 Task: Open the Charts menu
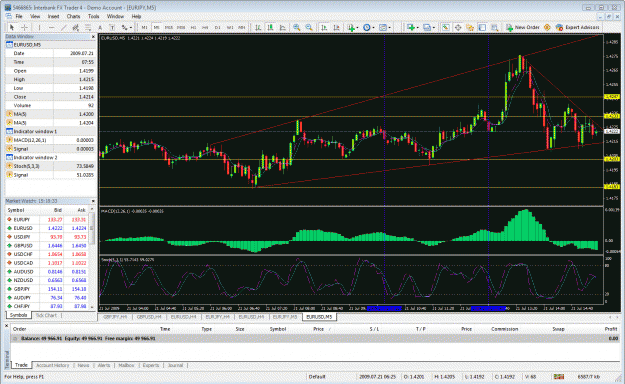(73, 16)
